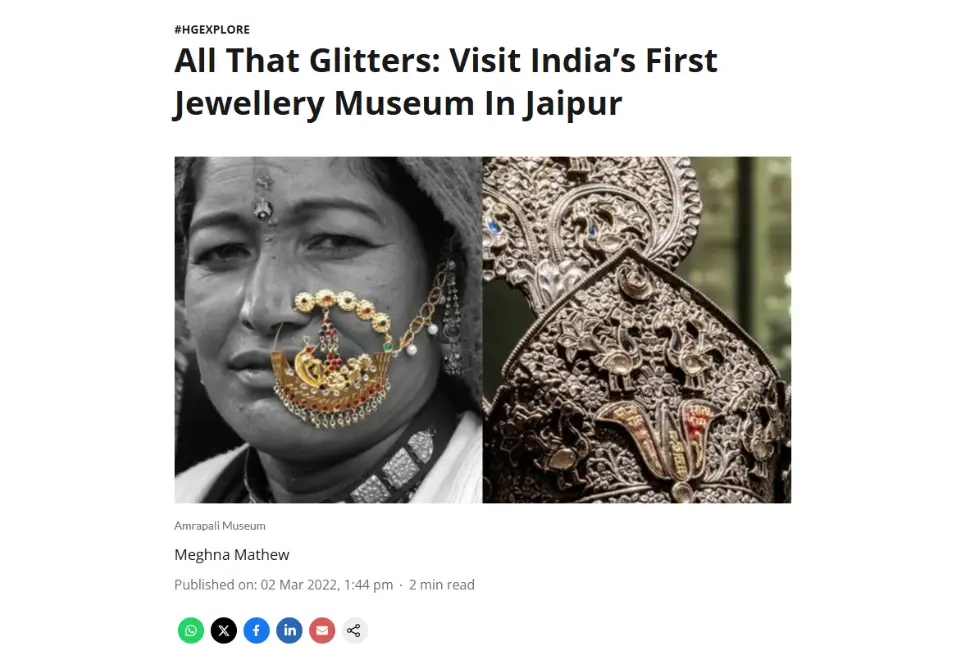Click the forehead ornament on the woman
This screenshot has width=960, height=660.
tap(264, 199)
